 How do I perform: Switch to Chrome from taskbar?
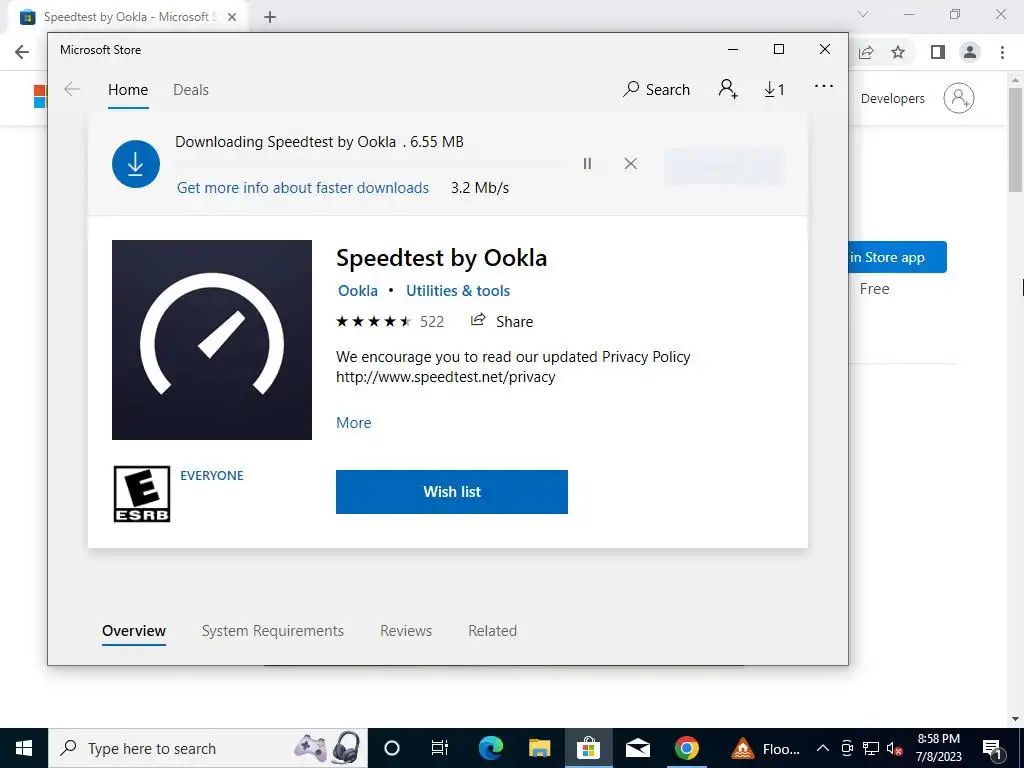pyautogui.click(x=686, y=748)
